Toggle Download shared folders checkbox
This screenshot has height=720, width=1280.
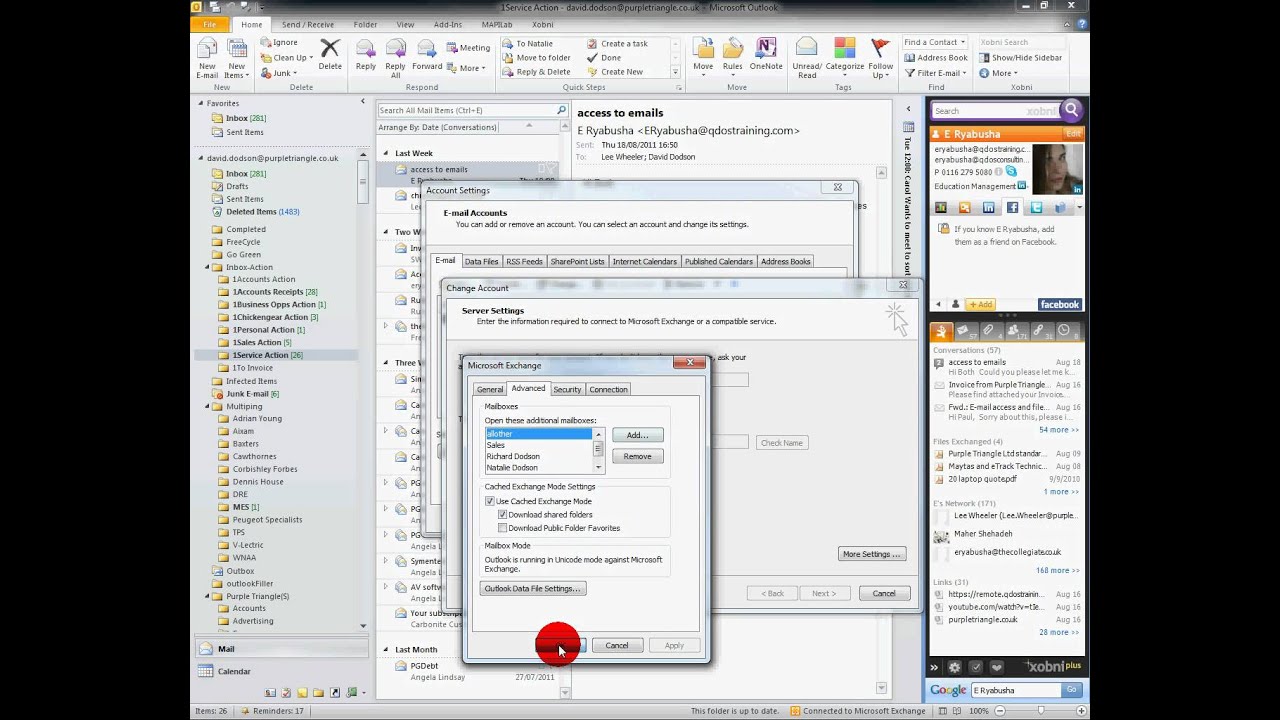click(503, 514)
